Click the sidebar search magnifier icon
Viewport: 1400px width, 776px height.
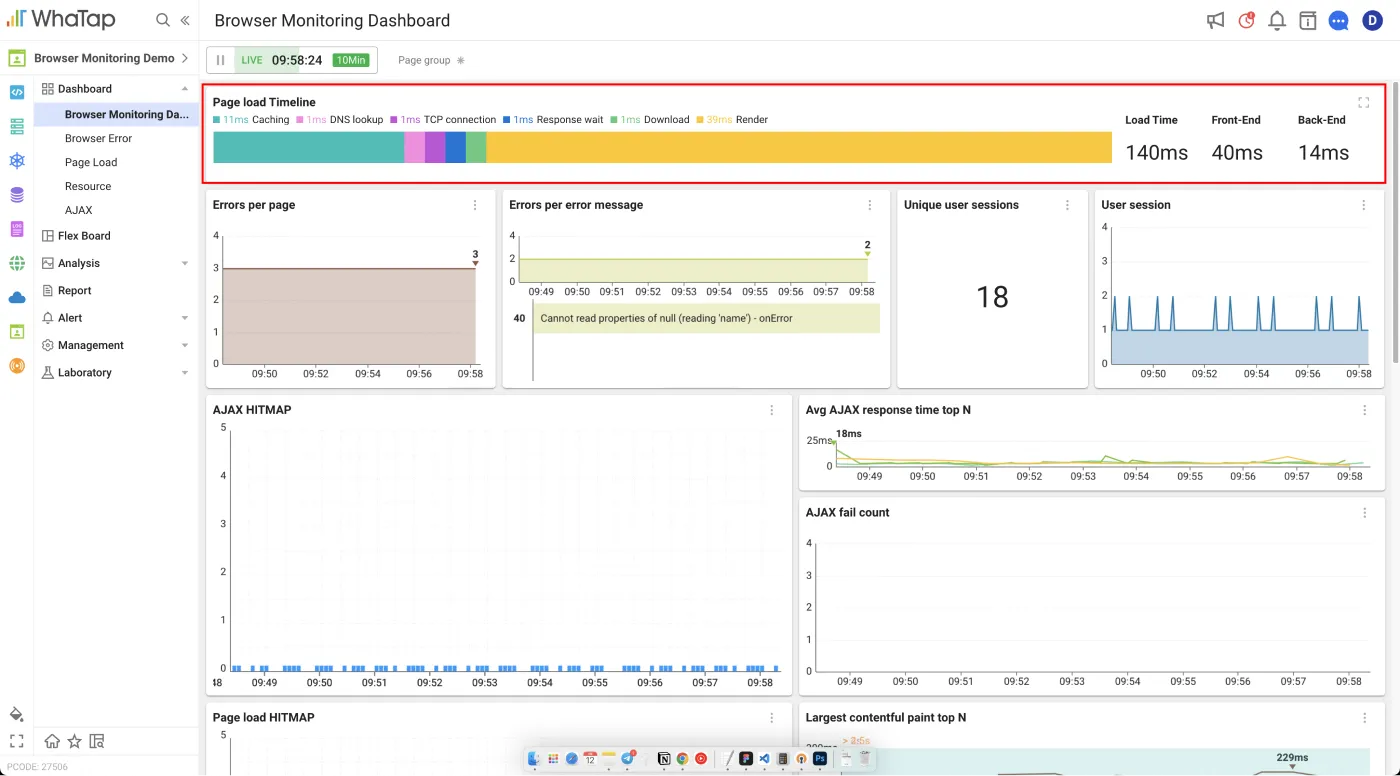point(163,20)
